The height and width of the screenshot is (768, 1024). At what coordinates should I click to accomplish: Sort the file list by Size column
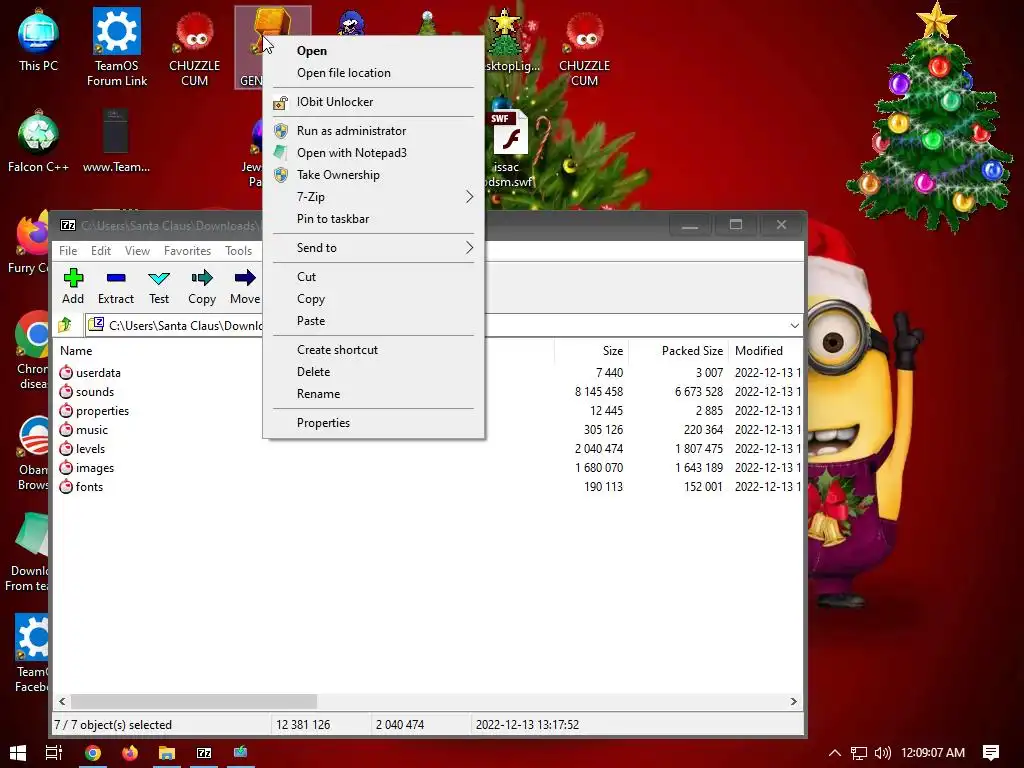[x=613, y=351]
